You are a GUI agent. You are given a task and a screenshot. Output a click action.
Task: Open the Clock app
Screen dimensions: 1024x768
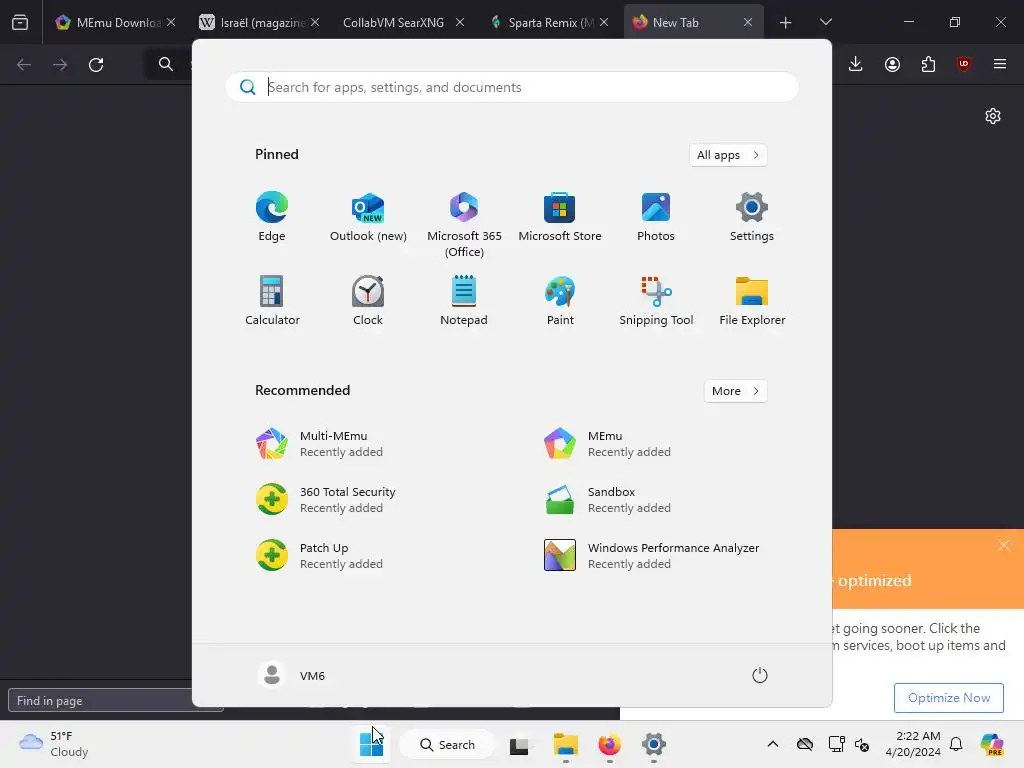coord(368,301)
